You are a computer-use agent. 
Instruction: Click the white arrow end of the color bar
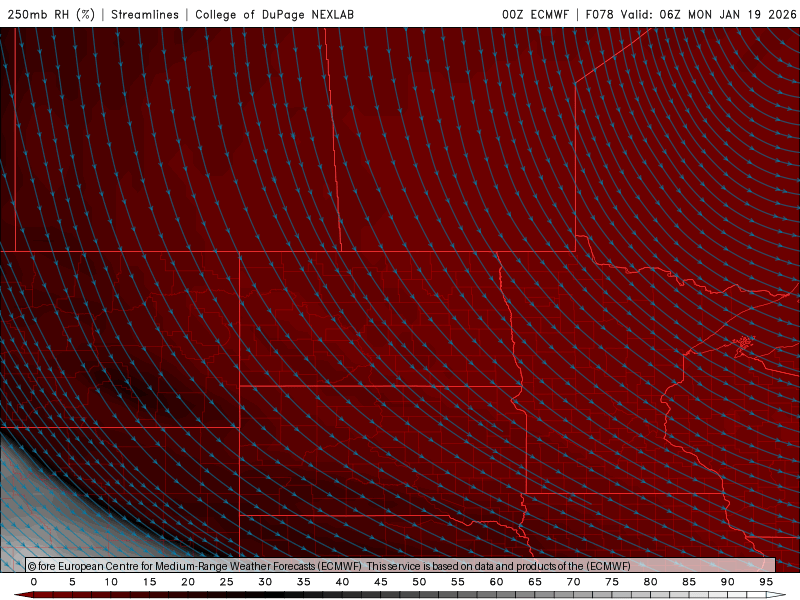[778, 595]
